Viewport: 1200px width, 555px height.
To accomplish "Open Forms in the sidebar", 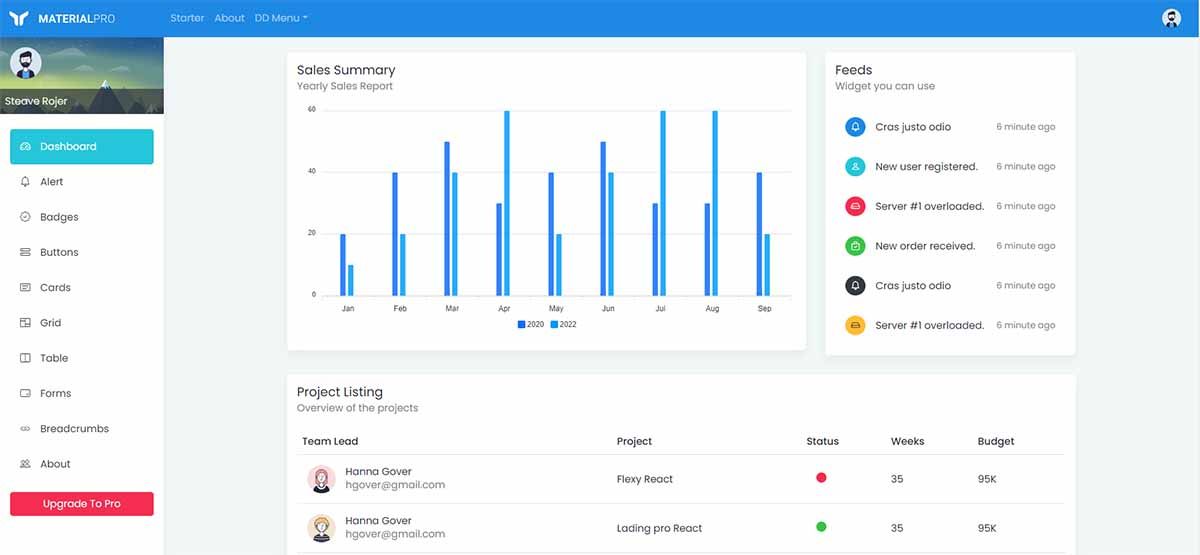I will (x=82, y=394).
